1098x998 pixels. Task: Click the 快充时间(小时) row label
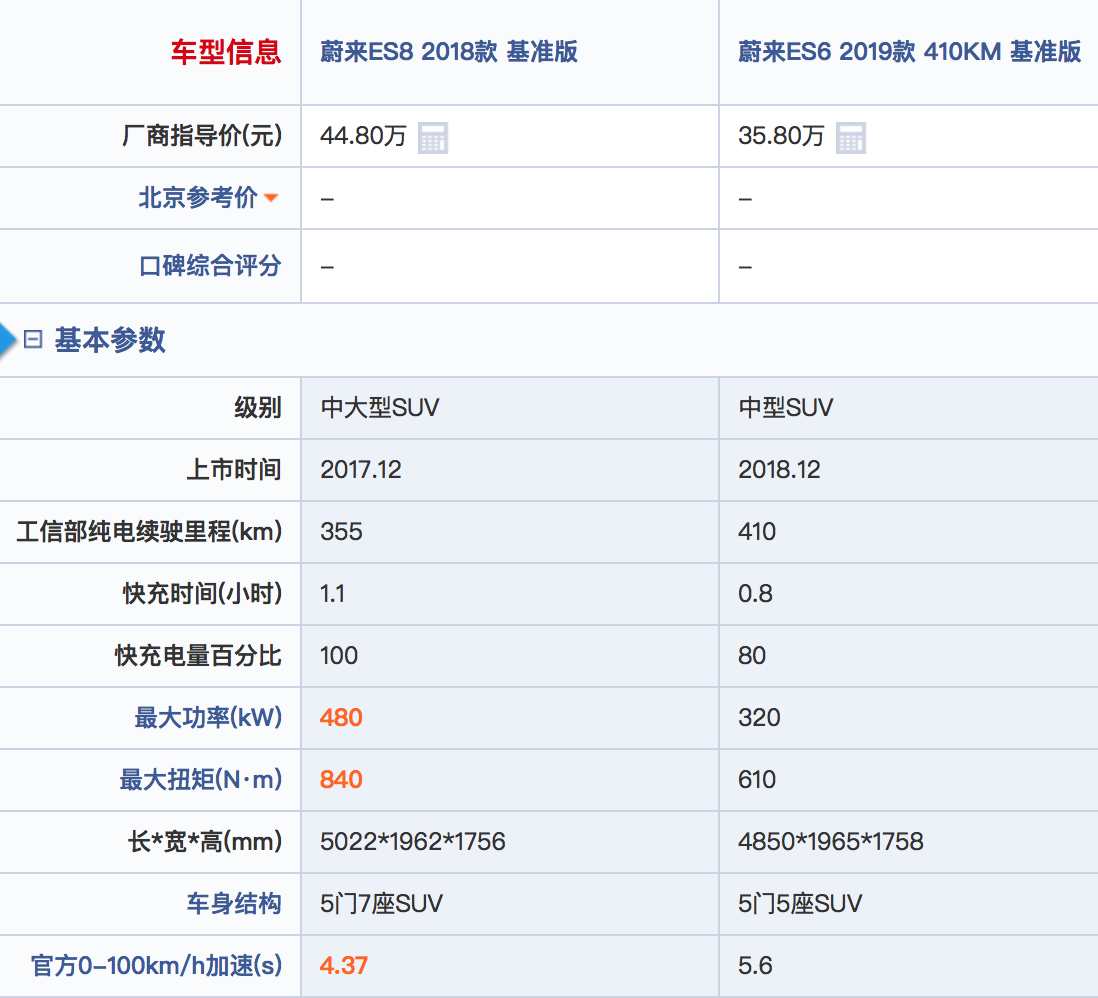[202, 594]
